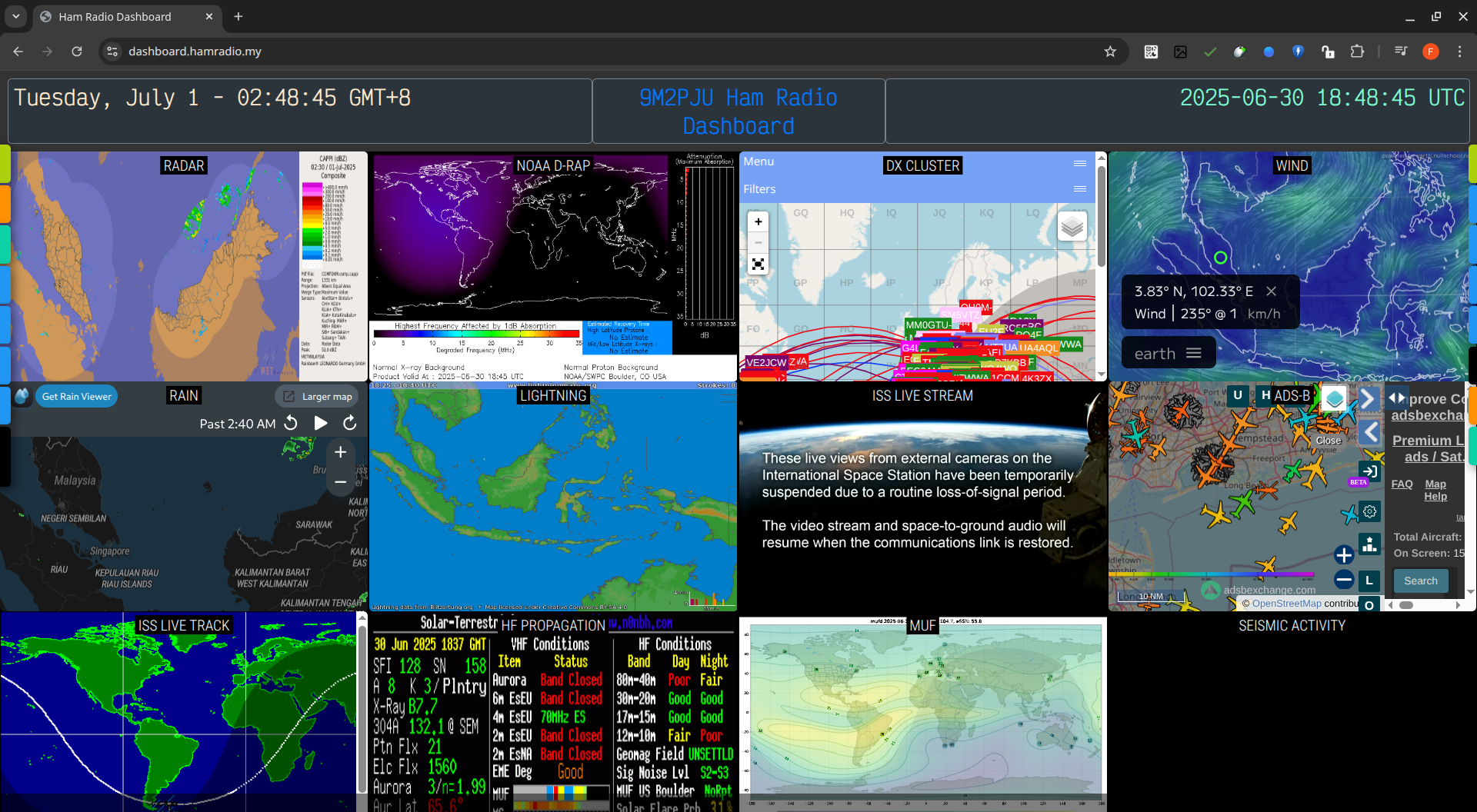Expand ADS-B sidebar using right chevron arrow
The width and height of the screenshot is (1477, 812).
tap(1368, 398)
